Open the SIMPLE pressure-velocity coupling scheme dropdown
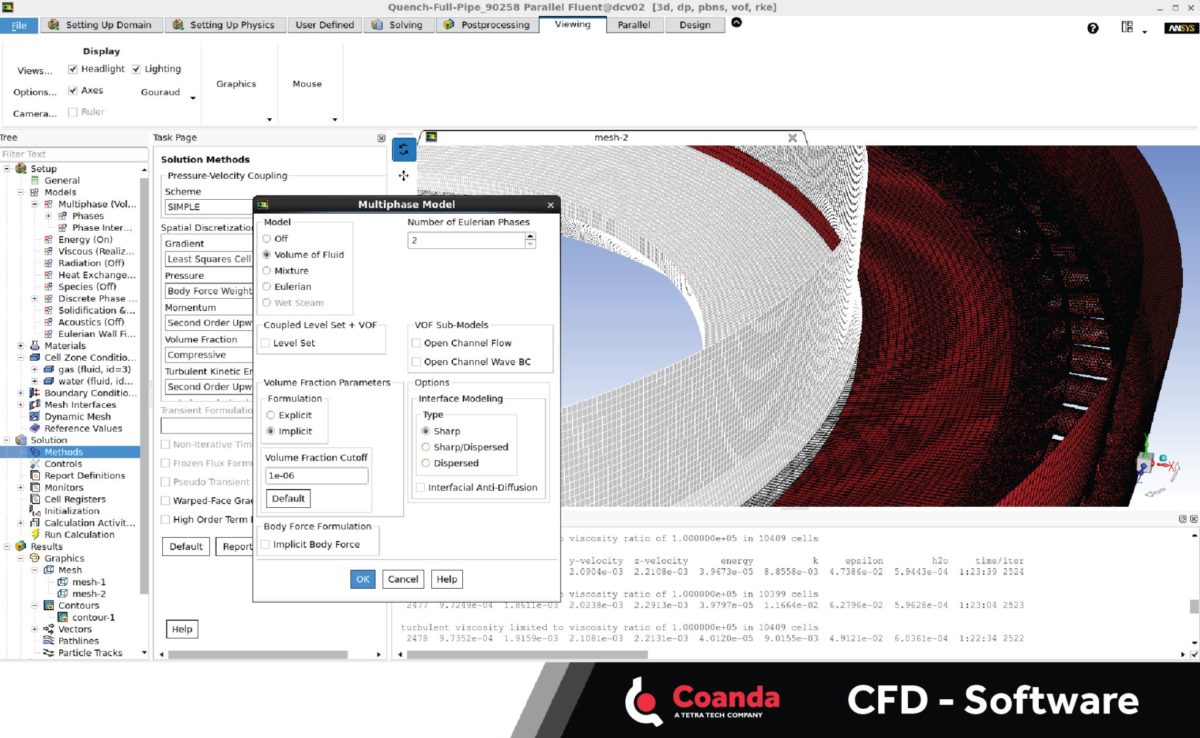The height and width of the screenshot is (738, 1200). click(x=207, y=206)
